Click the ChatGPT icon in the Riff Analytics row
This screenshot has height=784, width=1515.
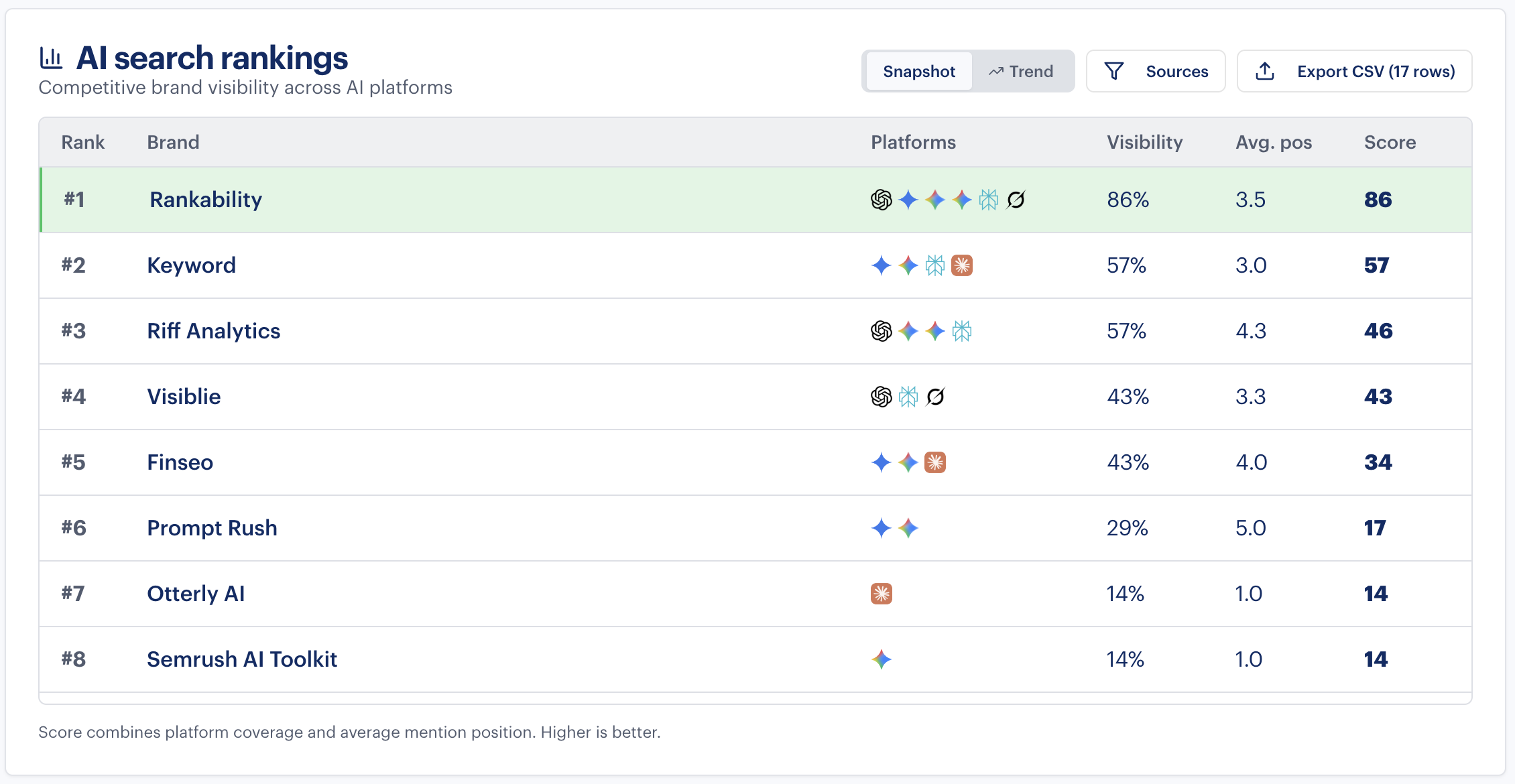pos(882,331)
